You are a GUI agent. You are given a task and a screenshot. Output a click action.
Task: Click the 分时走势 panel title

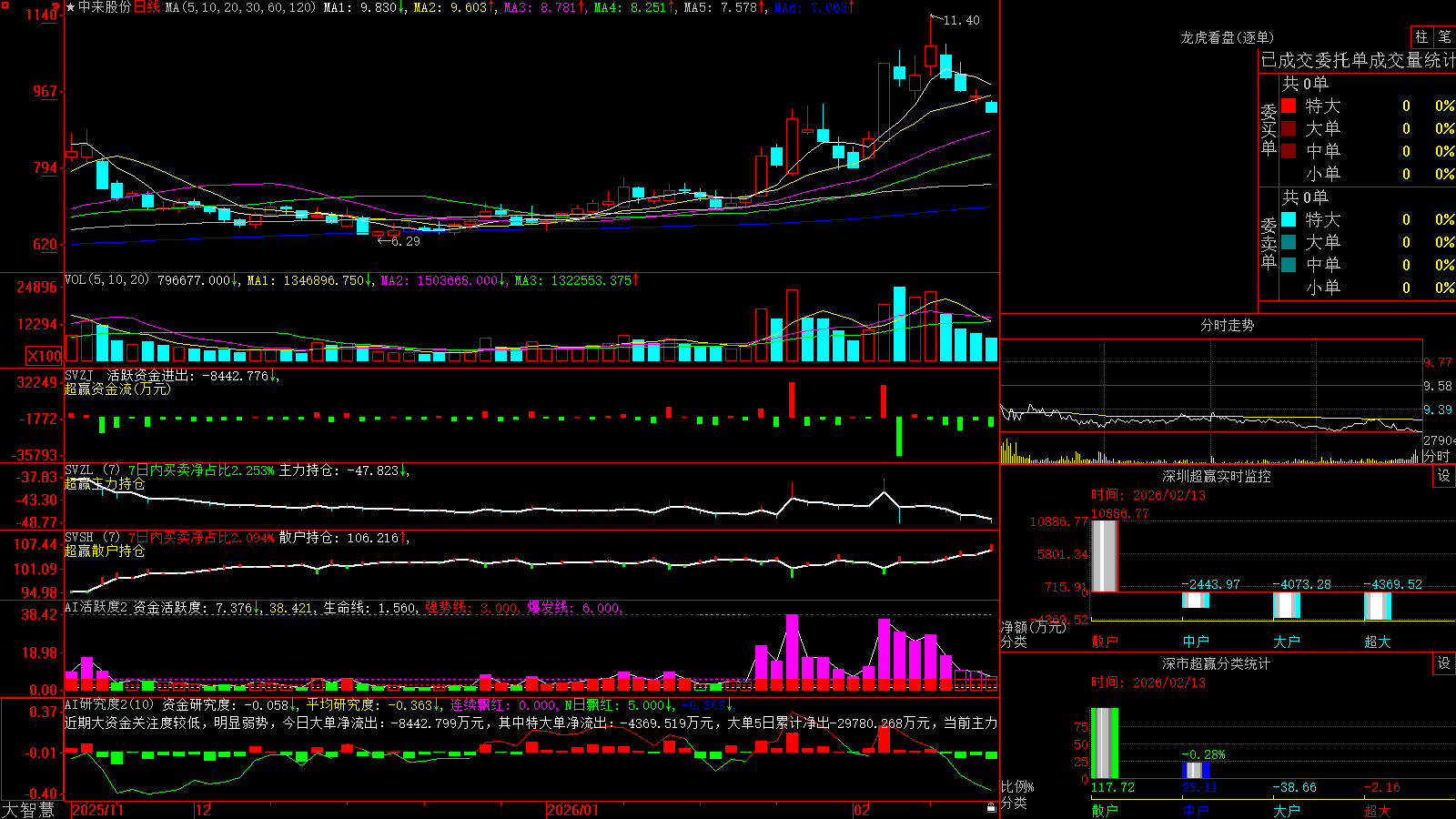(1227, 325)
